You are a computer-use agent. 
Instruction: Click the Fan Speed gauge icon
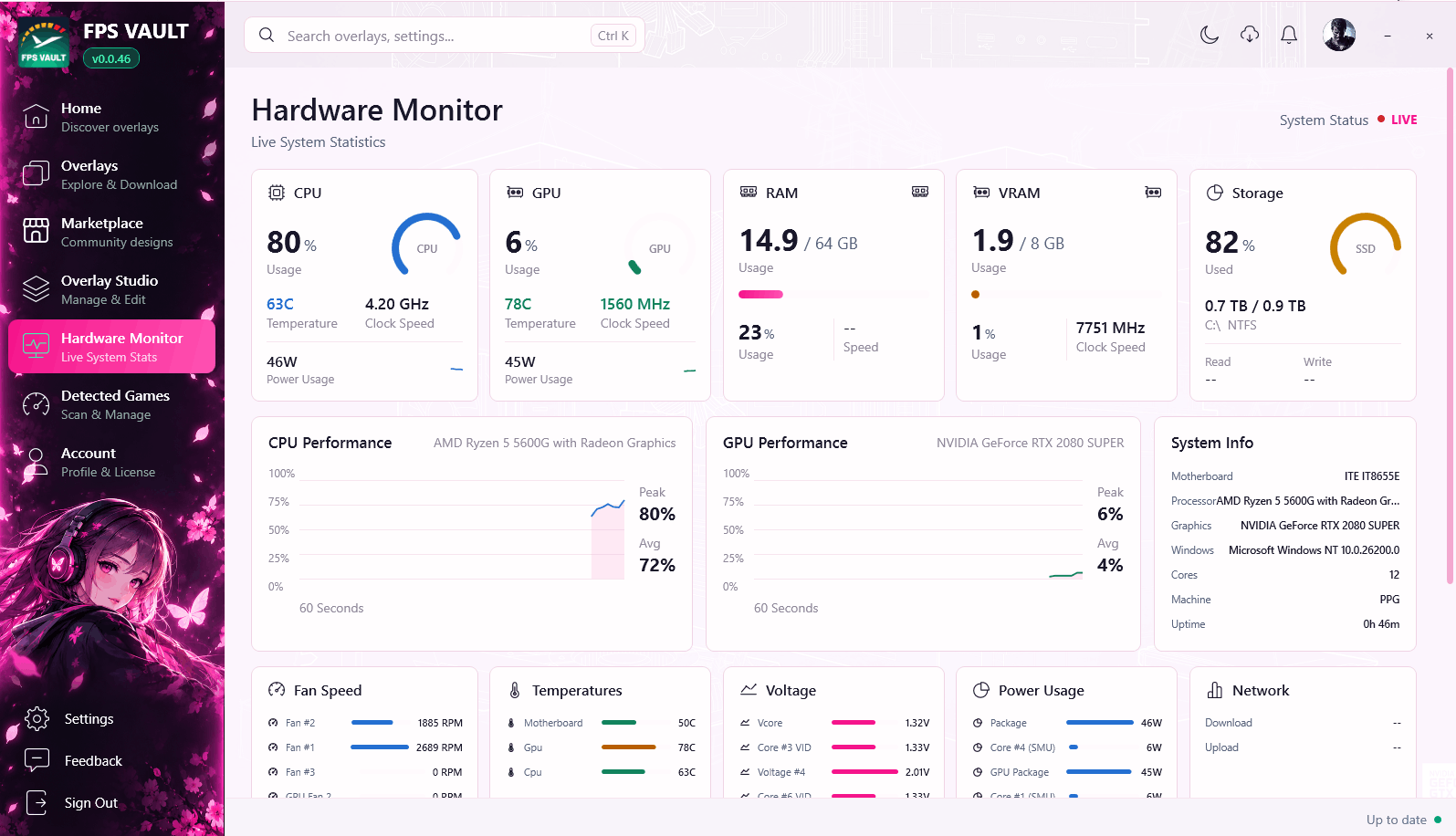[x=277, y=690]
